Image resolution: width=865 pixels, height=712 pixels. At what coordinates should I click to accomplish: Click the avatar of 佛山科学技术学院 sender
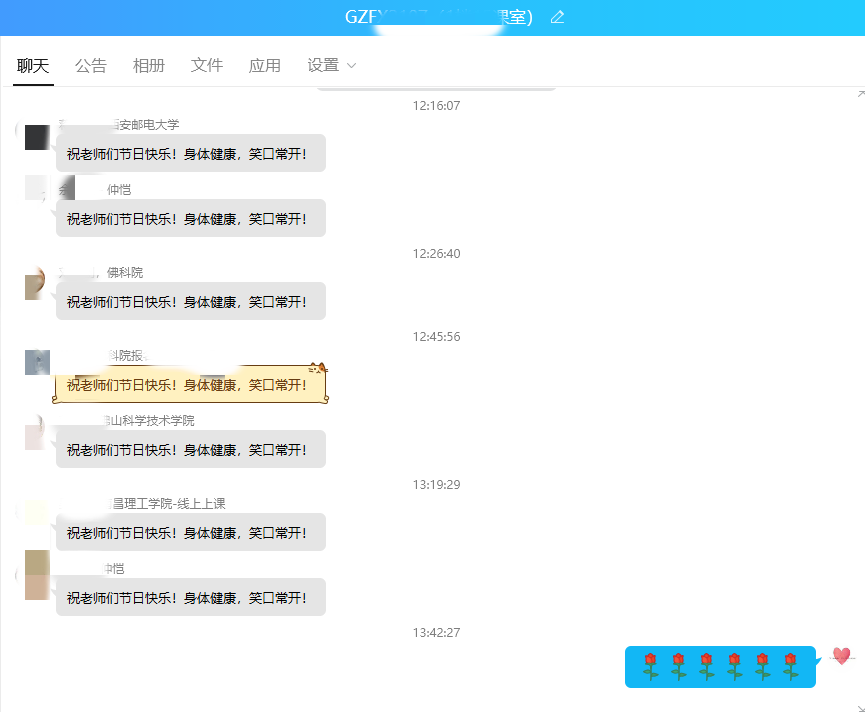tap(37, 434)
